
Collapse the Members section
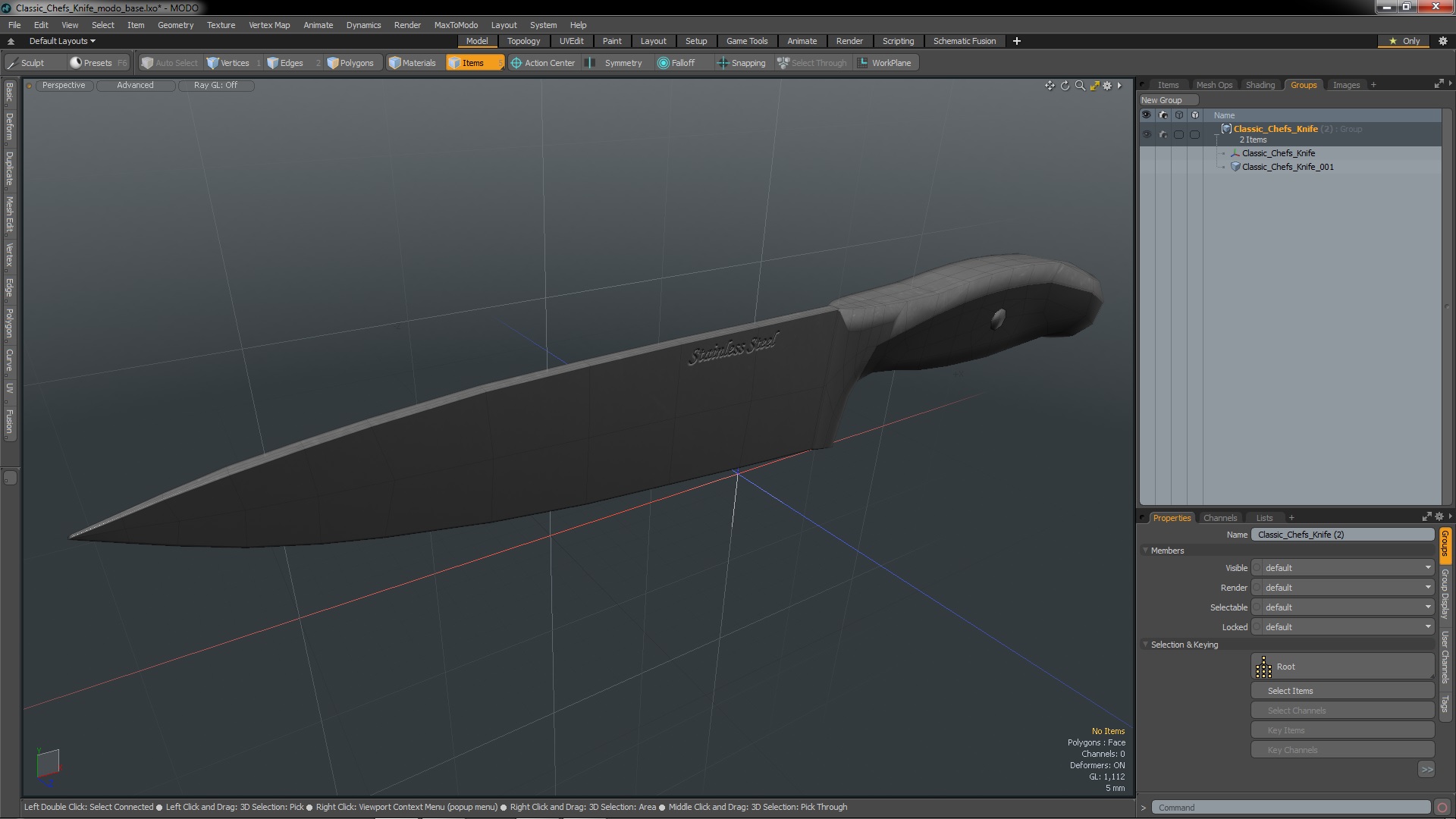[x=1145, y=551]
